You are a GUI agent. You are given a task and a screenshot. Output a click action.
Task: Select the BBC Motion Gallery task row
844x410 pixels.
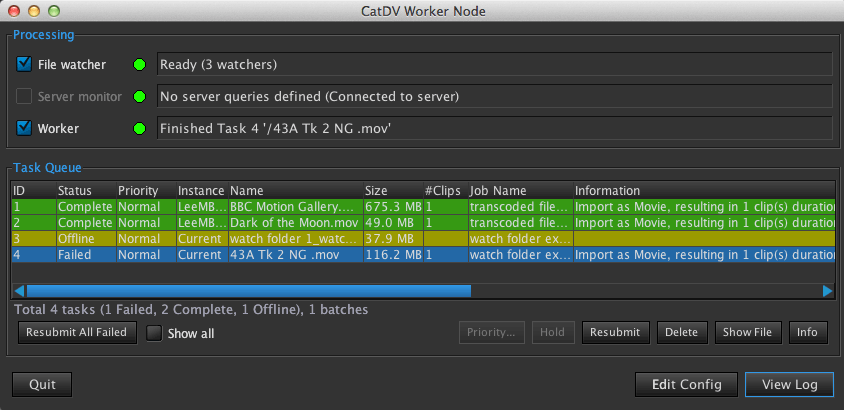point(290,207)
